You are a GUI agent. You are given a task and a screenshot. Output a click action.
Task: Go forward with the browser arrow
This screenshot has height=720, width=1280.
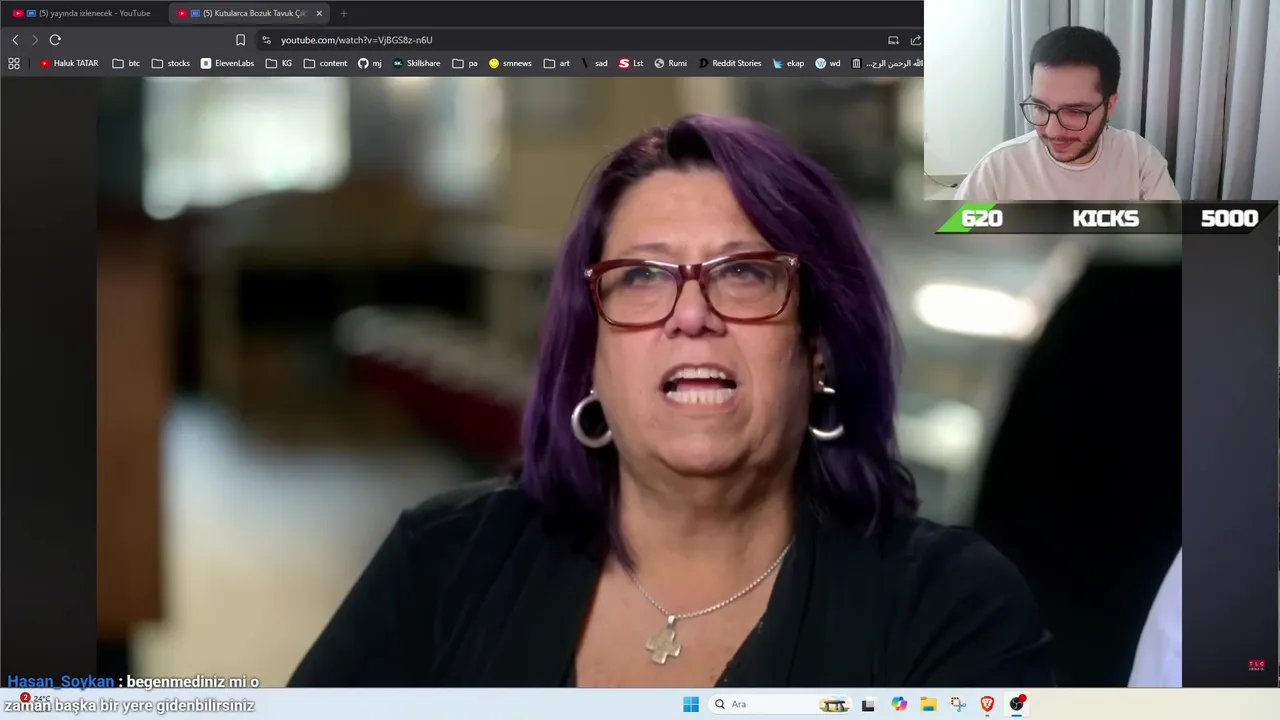click(35, 40)
